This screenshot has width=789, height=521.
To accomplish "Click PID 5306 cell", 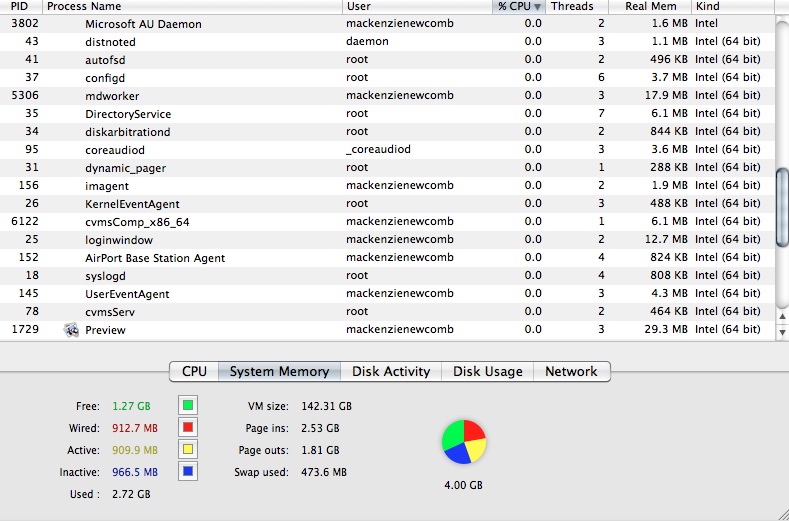I will click(x=25, y=95).
